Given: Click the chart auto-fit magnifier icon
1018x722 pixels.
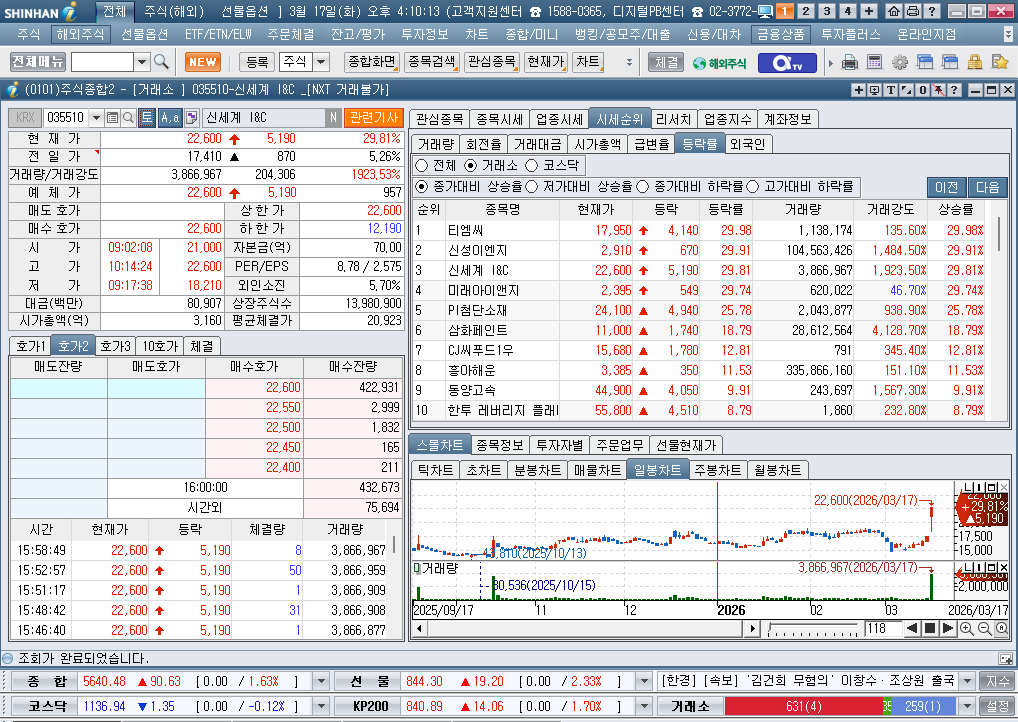Looking at the screenshot, I should [1002, 629].
